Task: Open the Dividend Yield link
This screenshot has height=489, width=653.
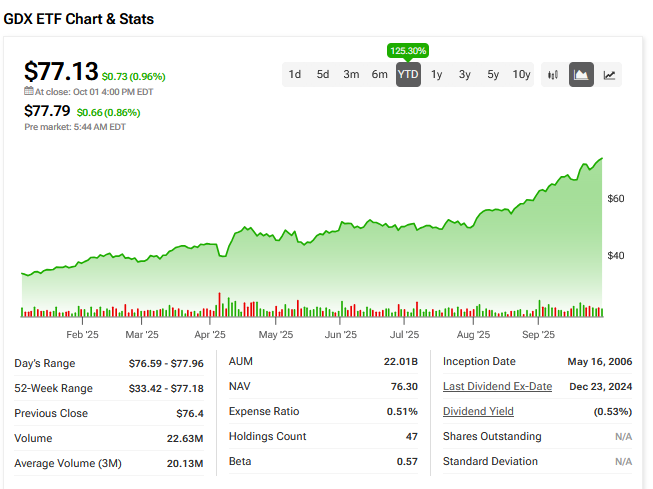Action: coord(478,412)
